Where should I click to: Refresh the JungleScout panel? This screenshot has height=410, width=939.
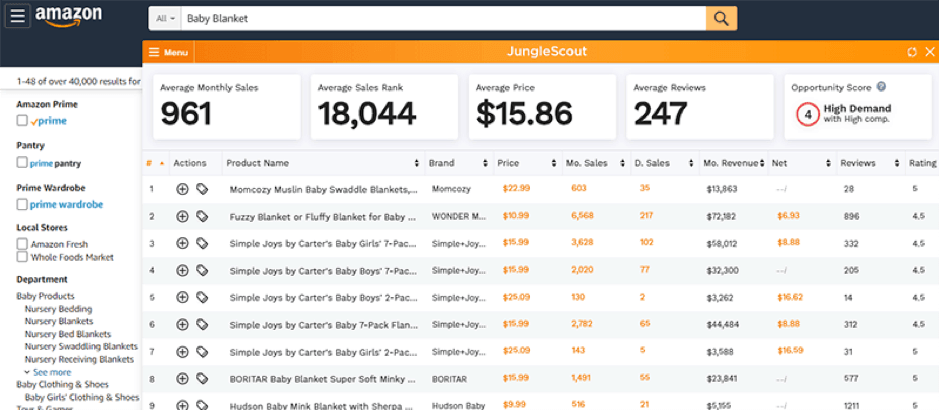click(x=912, y=52)
